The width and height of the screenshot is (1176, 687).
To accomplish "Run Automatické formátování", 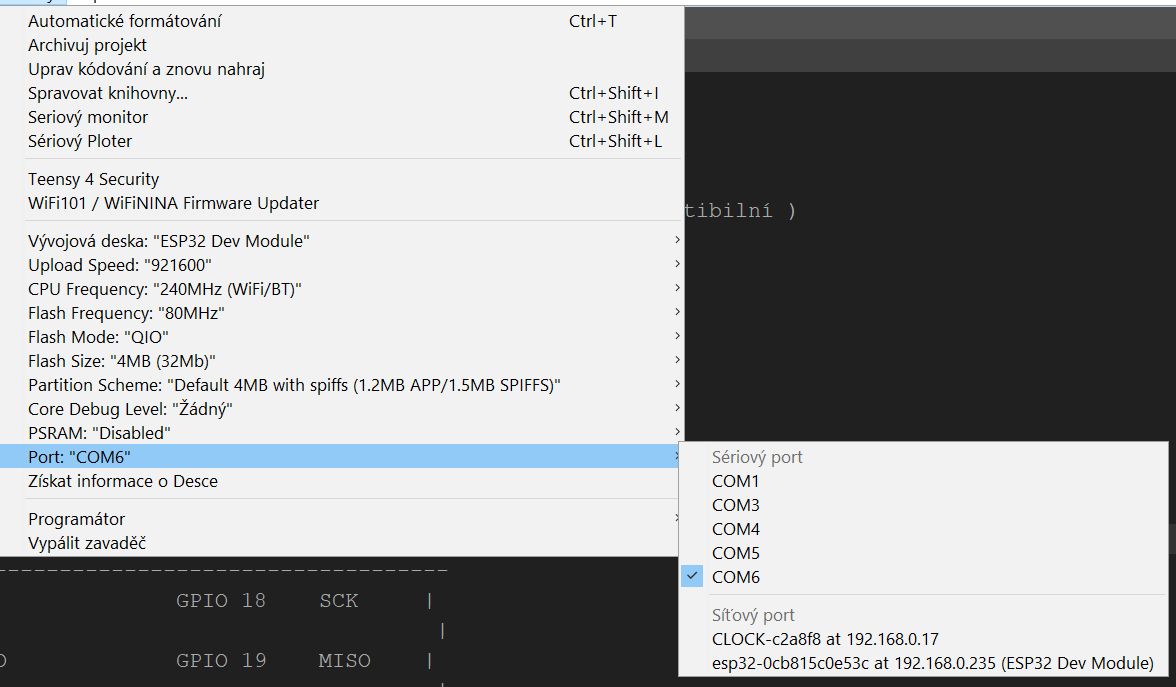I will (x=125, y=21).
